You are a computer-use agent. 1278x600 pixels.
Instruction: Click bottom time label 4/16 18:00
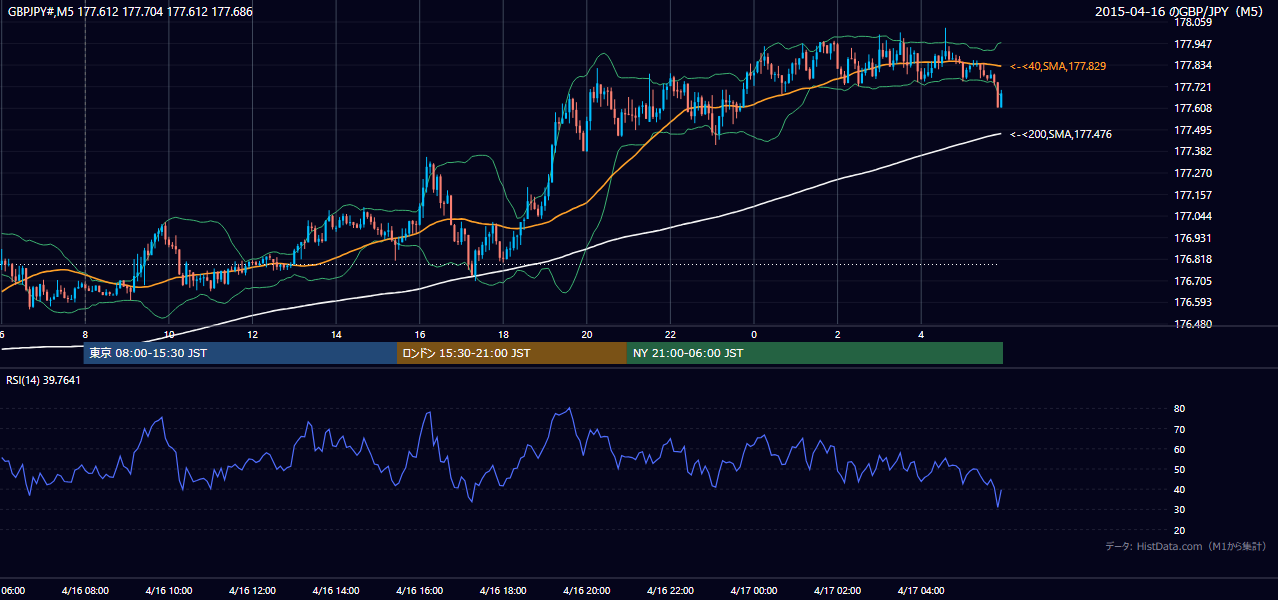tap(503, 591)
